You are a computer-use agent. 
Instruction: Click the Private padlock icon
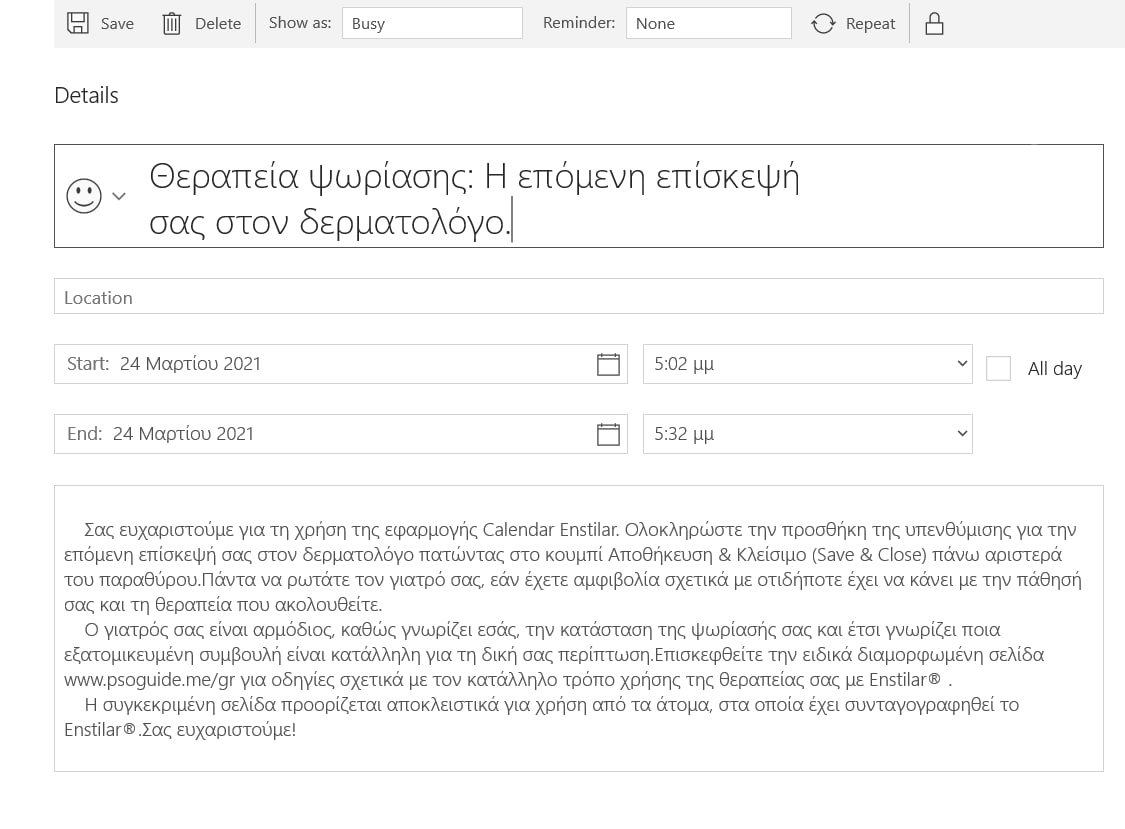tap(934, 24)
